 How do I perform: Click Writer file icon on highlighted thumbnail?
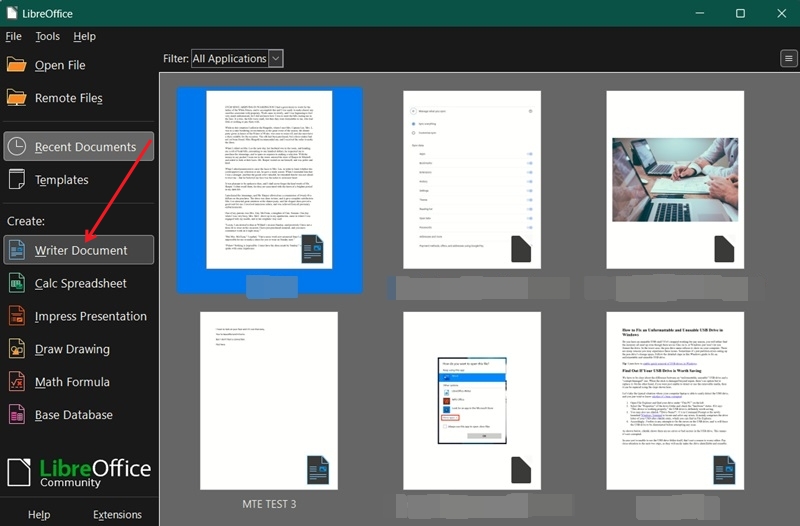tap(312, 249)
